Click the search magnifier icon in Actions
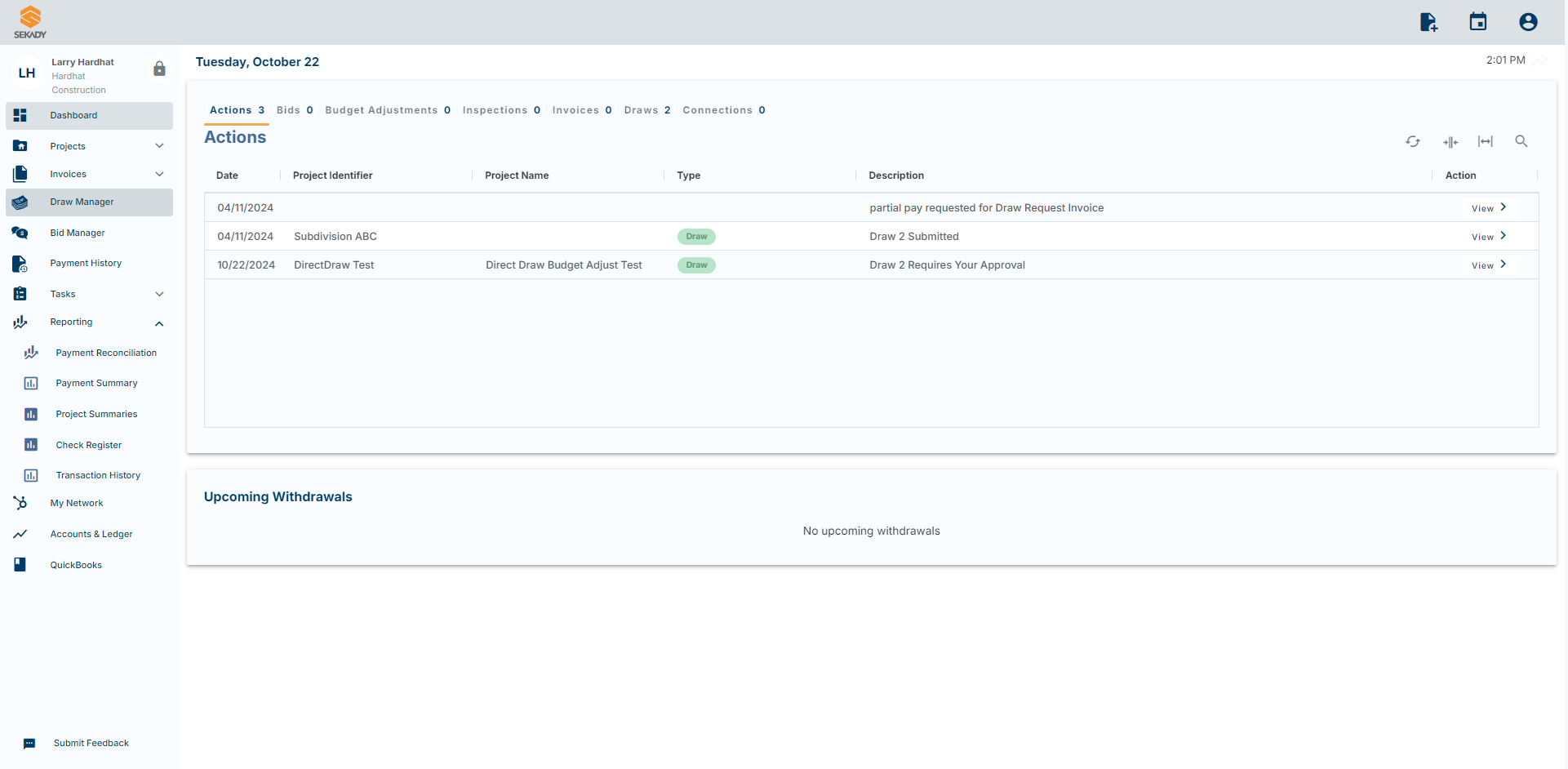Image resolution: width=1568 pixels, height=769 pixels. (1521, 142)
